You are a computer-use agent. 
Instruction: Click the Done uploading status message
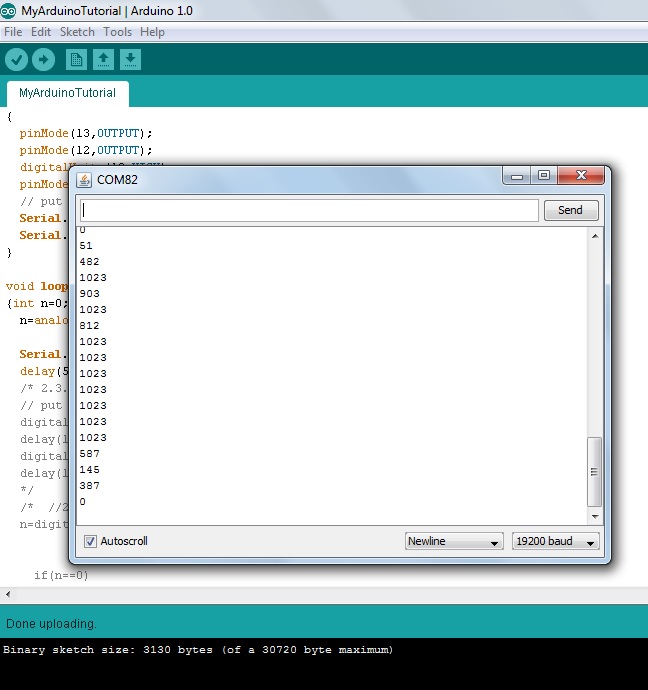(x=51, y=624)
